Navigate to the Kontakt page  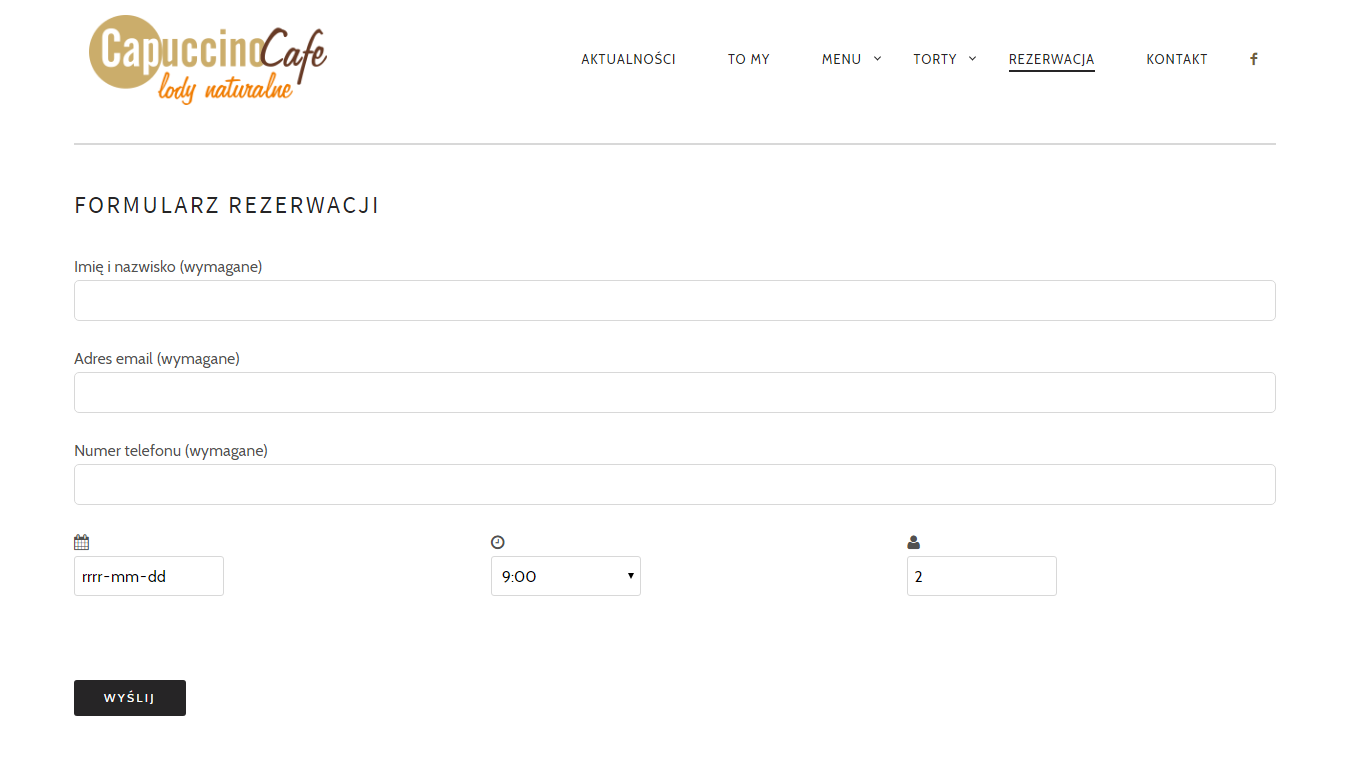click(1176, 59)
